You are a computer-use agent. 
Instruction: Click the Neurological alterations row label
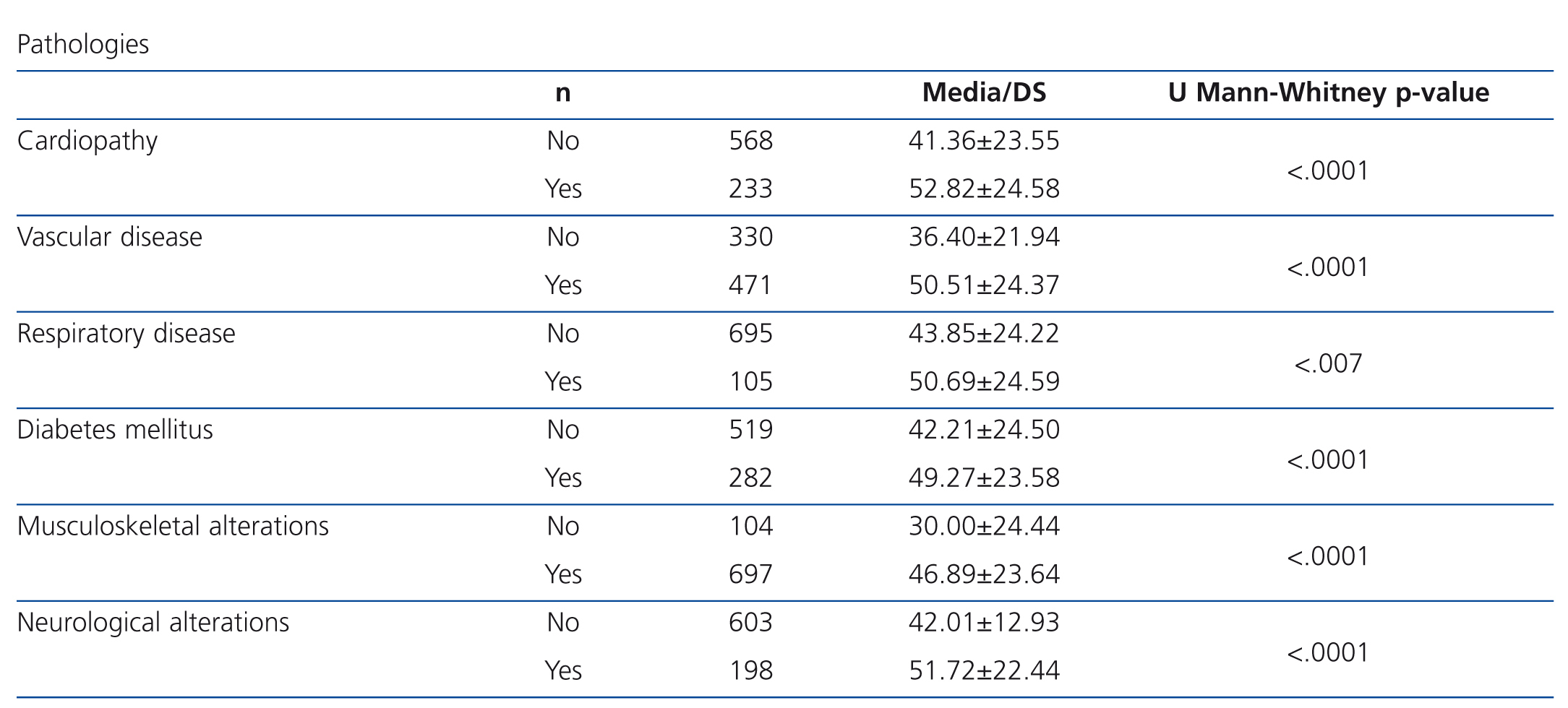[153, 623]
